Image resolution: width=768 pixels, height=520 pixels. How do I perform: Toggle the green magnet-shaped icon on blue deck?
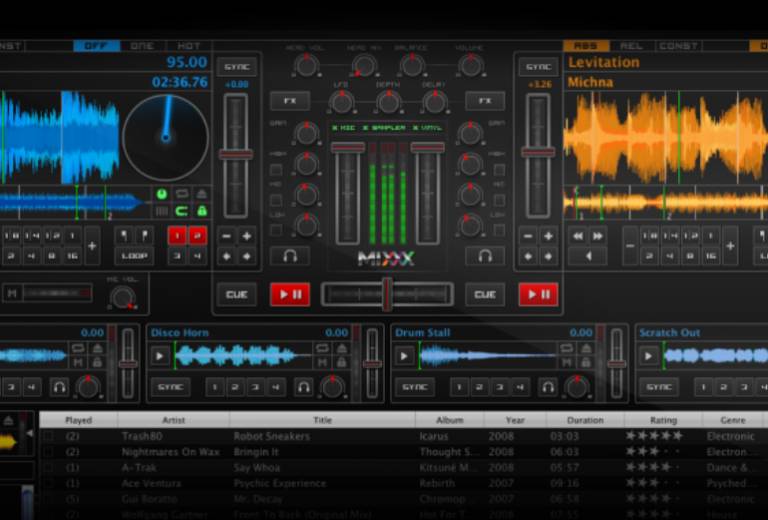tap(182, 211)
